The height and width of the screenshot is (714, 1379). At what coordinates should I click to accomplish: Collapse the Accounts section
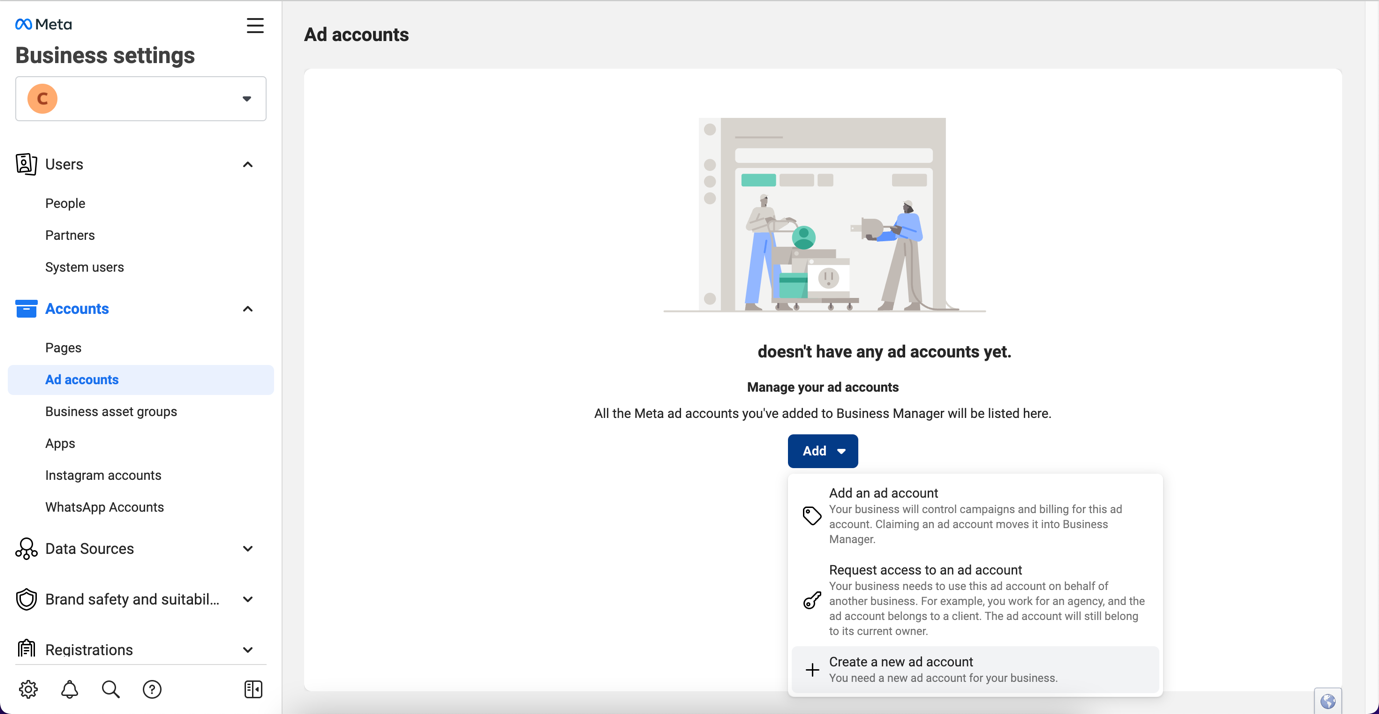(x=248, y=309)
